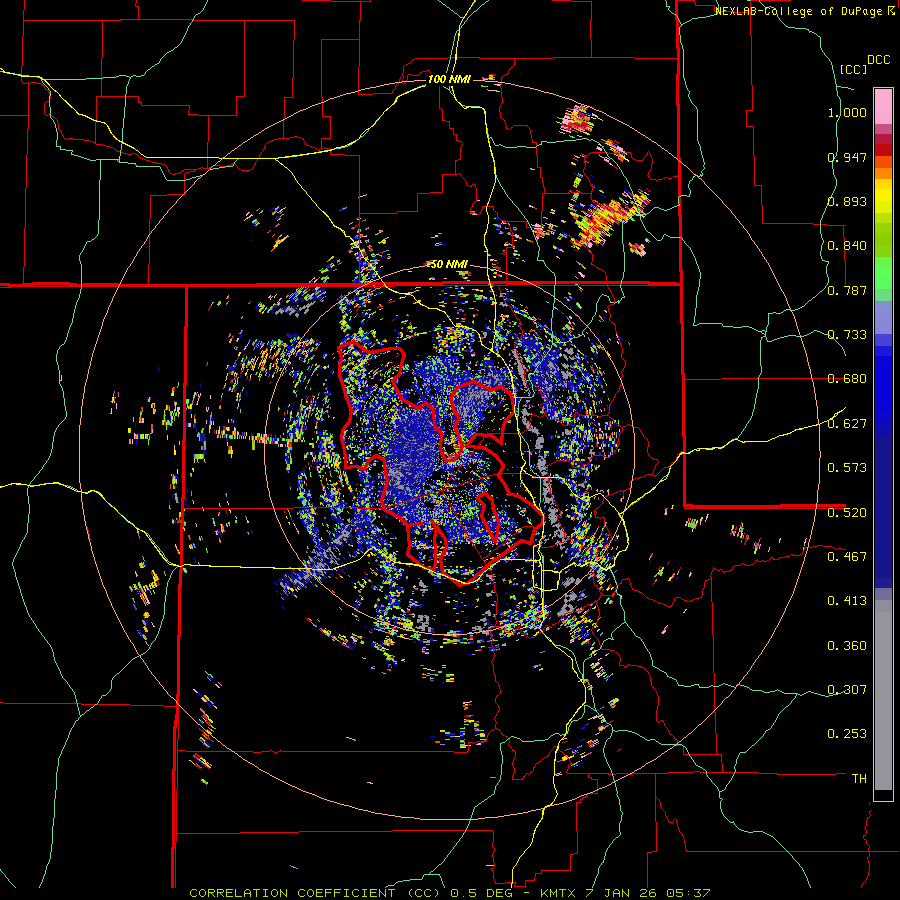
Task: Click the 0.947 scale value
Action: 847,157
